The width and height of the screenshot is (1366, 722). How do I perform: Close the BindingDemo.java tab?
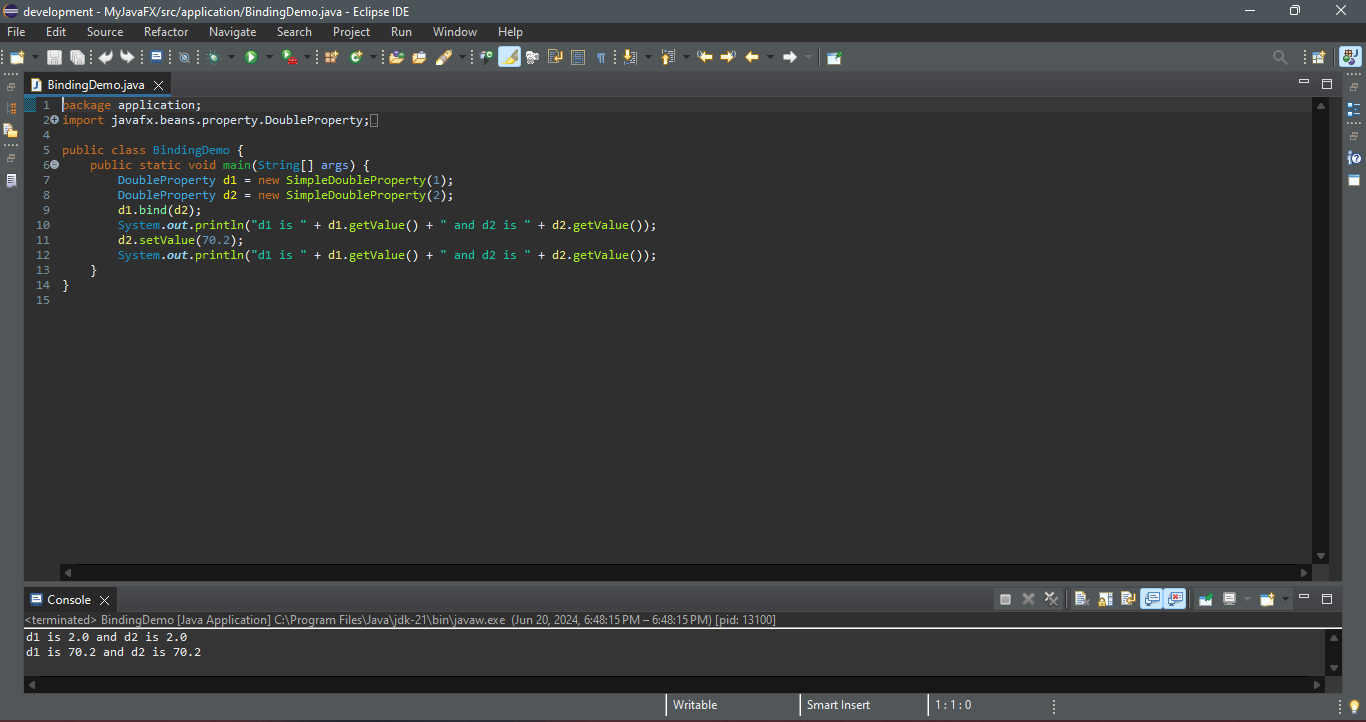click(x=158, y=85)
